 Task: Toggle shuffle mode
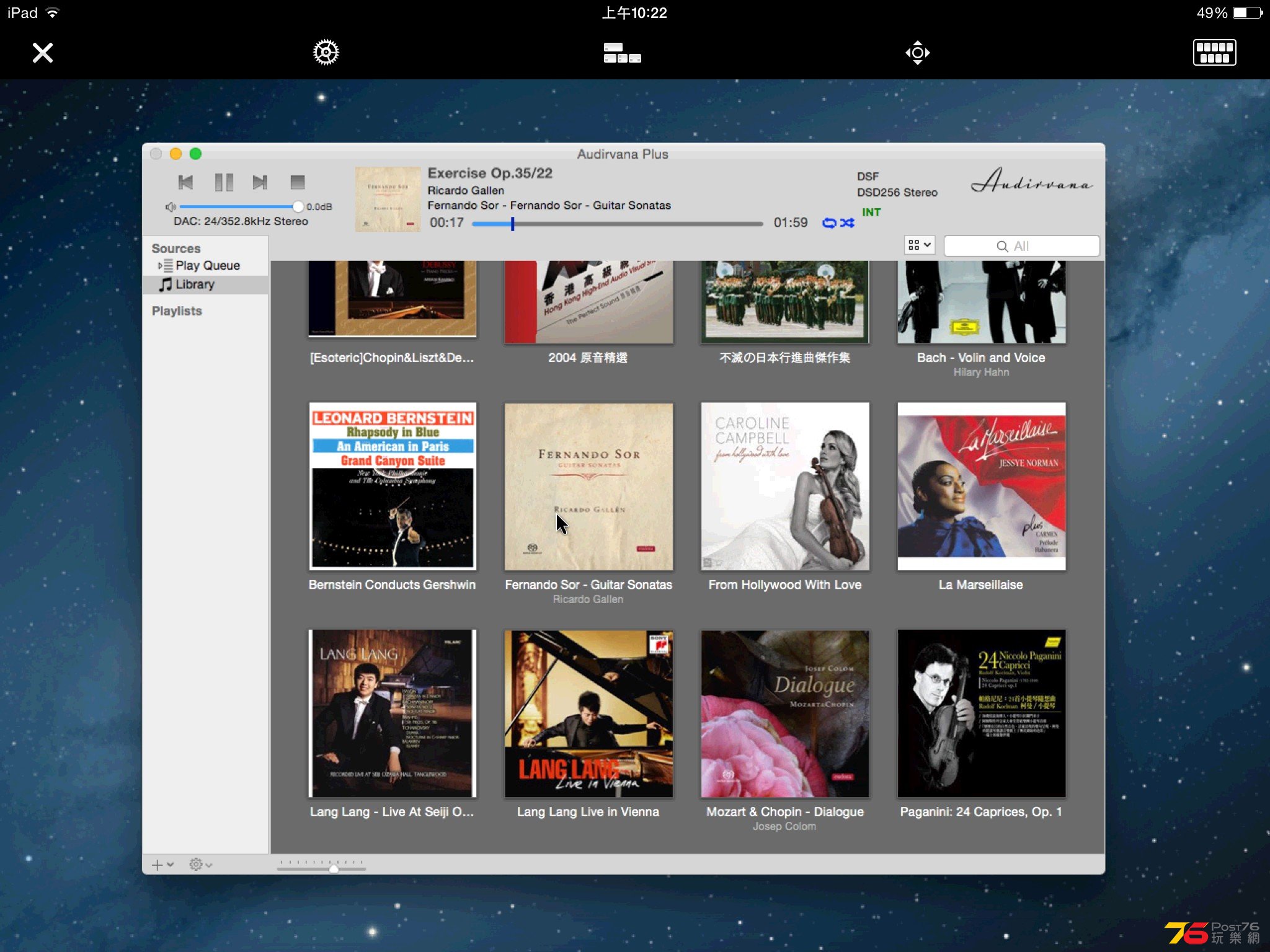click(847, 223)
